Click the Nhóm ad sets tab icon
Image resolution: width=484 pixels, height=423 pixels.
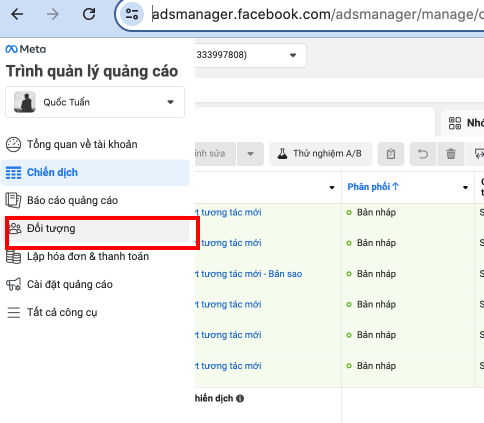(x=455, y=123)
